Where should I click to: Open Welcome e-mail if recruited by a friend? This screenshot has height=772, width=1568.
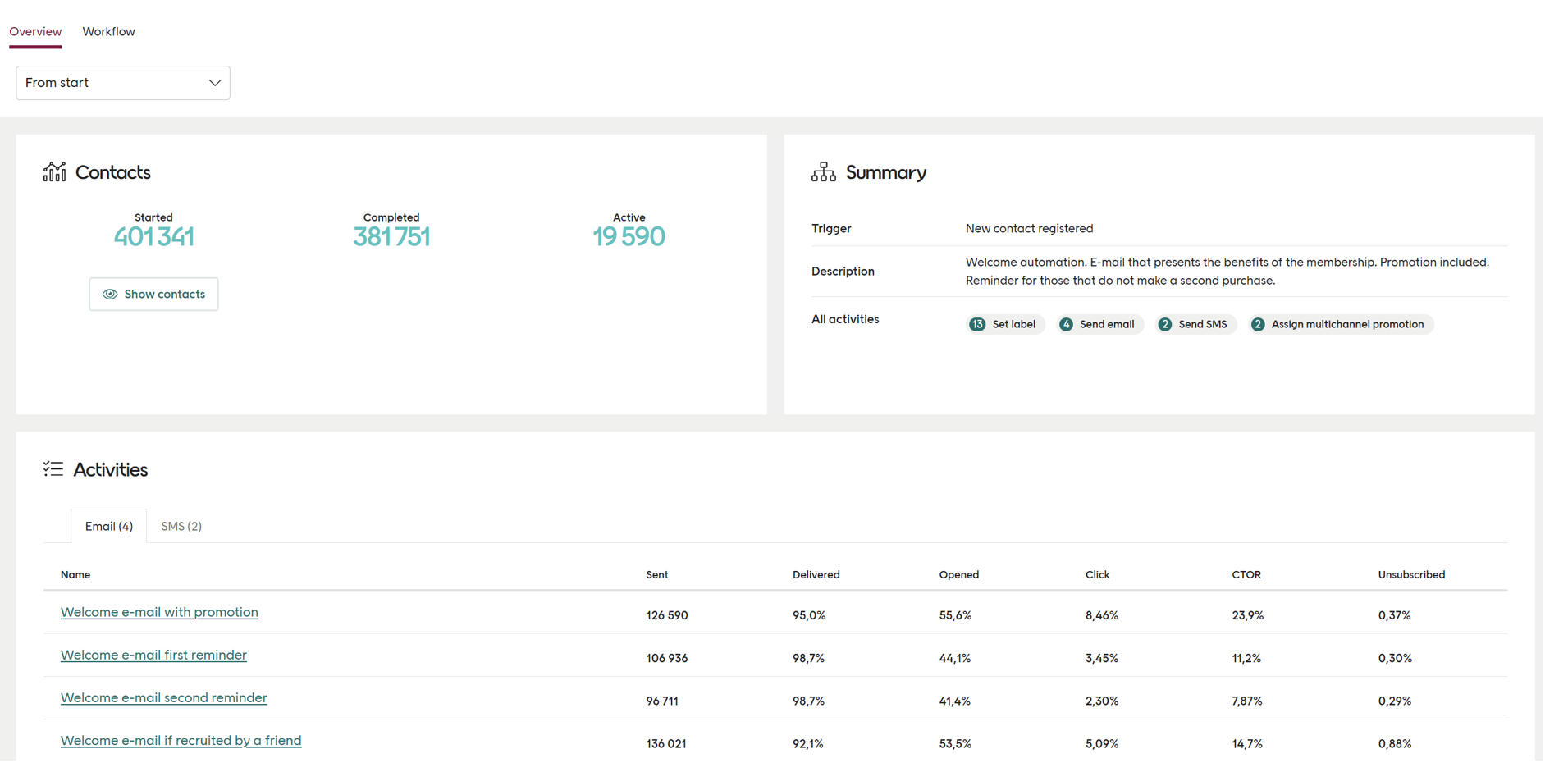point(181,740)
